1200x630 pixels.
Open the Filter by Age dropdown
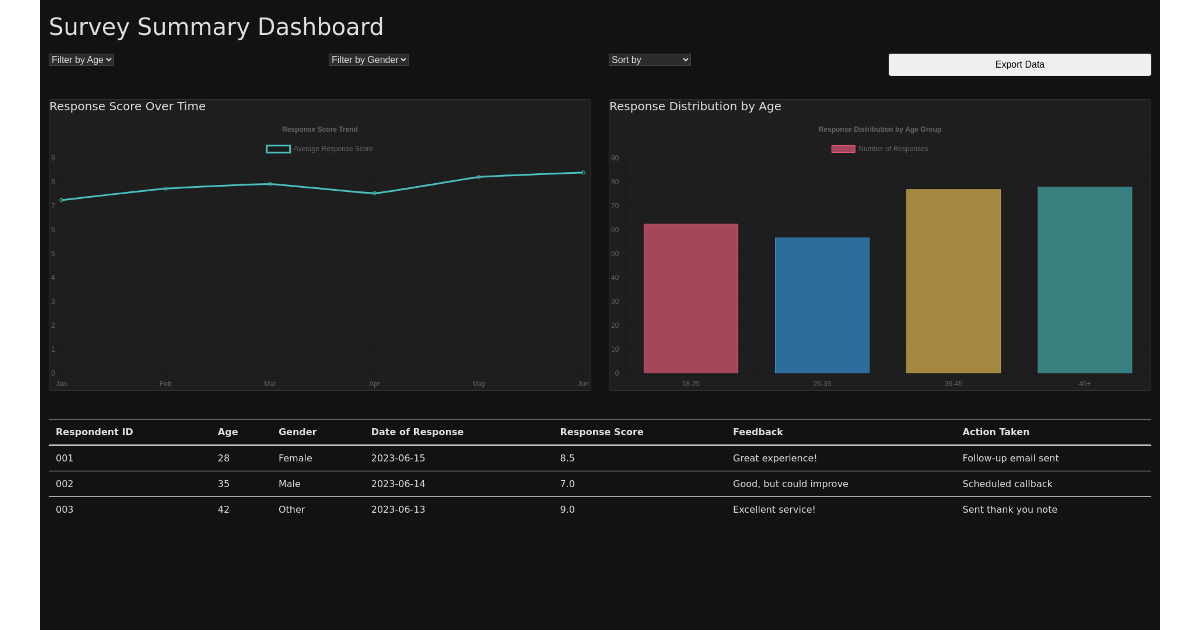81,60
